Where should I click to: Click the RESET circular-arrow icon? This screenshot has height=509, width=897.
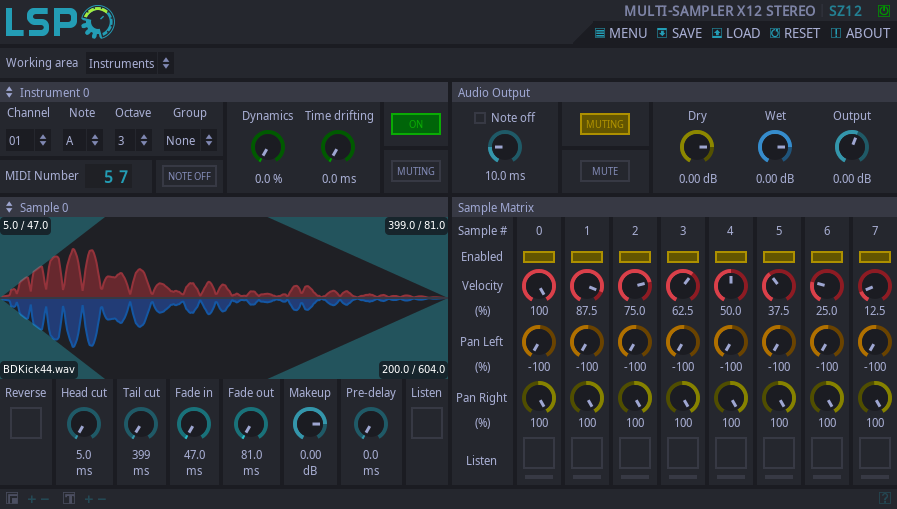click(775, 33)
